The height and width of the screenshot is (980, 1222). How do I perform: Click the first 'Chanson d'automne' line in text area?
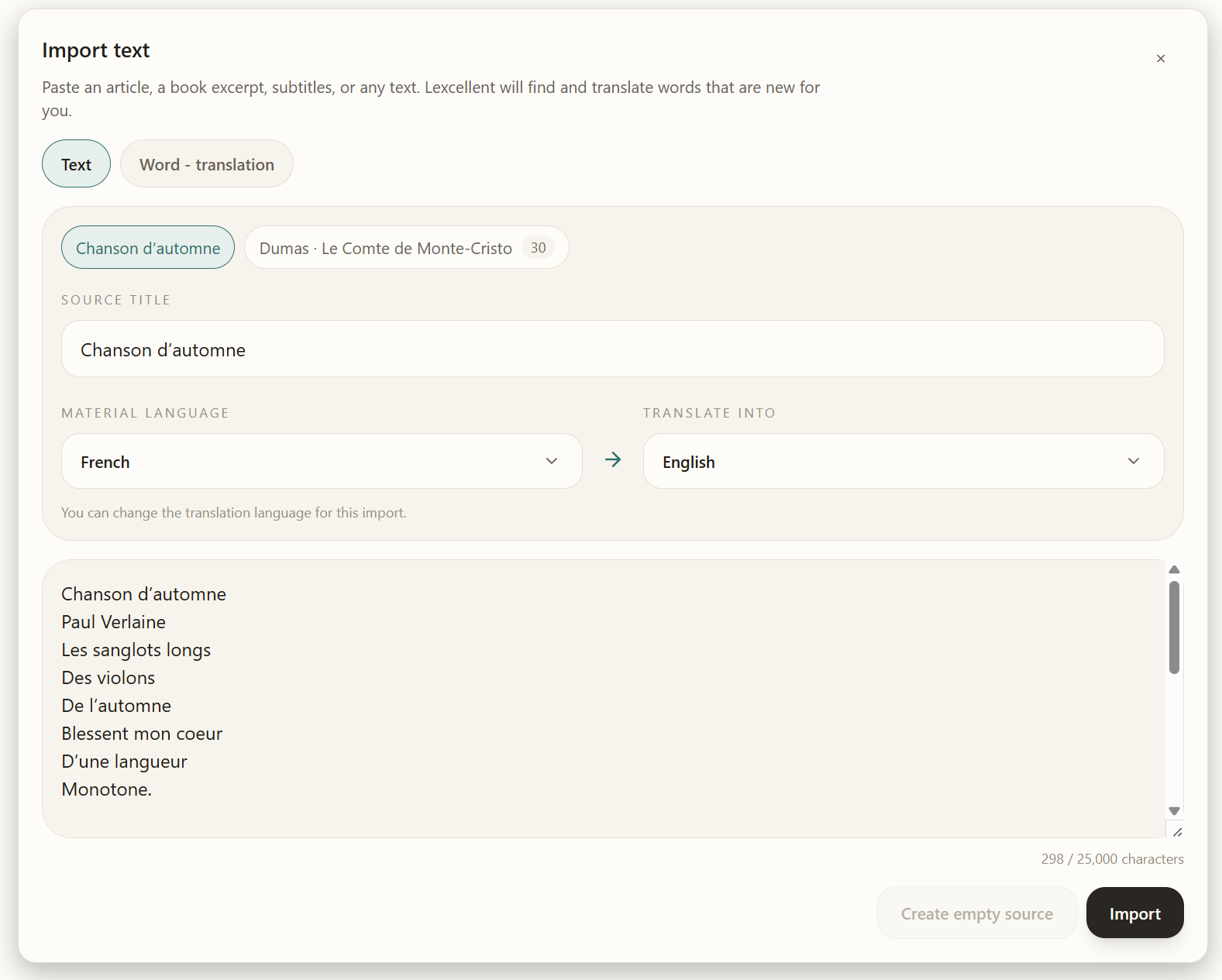[143, 594]
